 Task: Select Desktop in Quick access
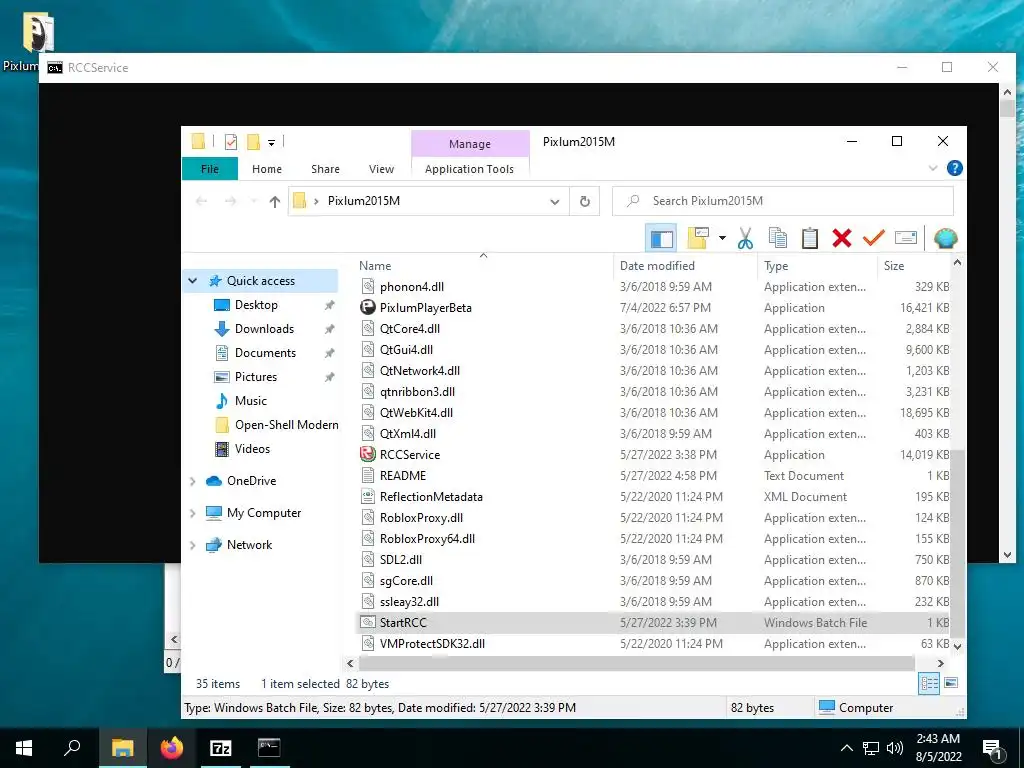tap(256, 305)
